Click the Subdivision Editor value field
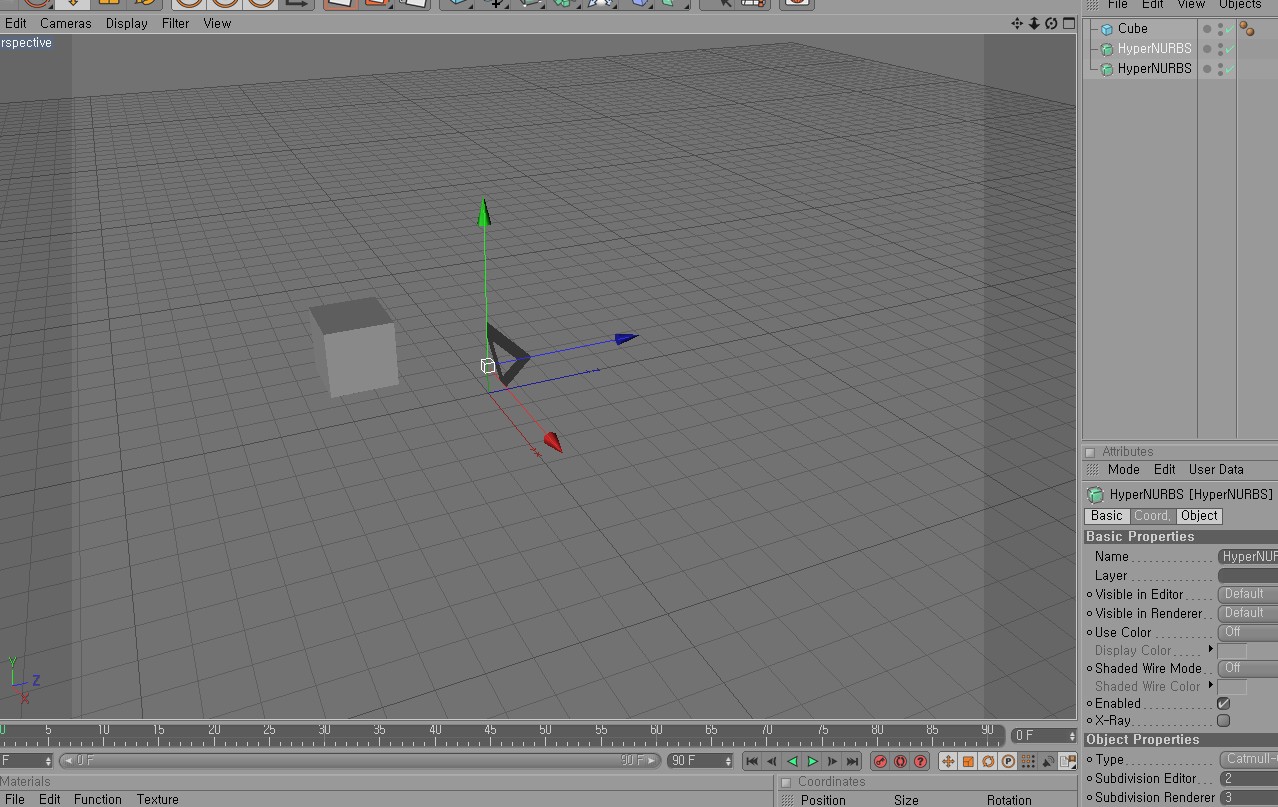 coord(1247,778)
